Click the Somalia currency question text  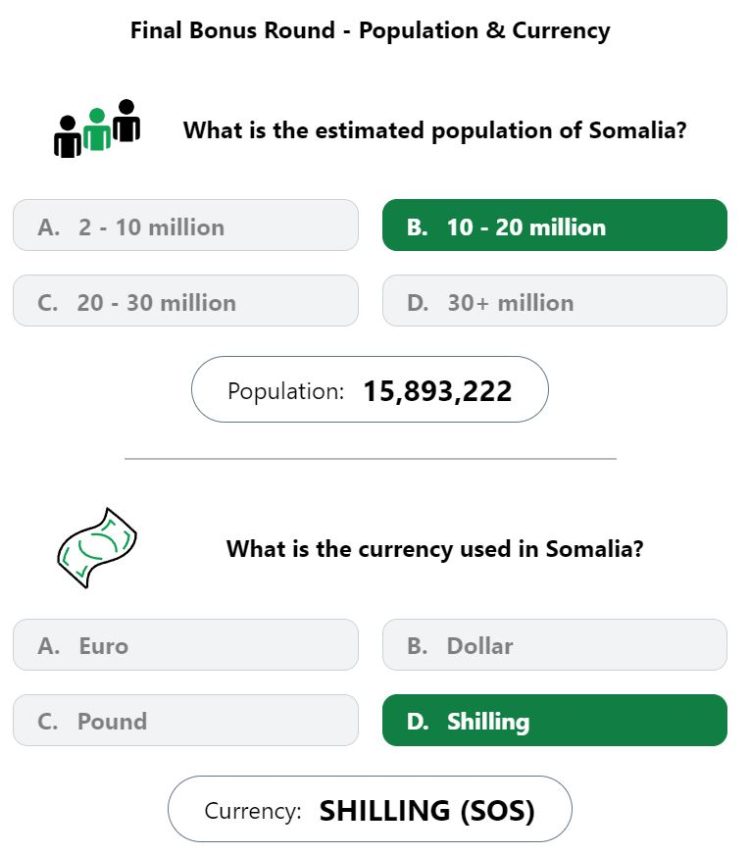[x=435, y=549]
